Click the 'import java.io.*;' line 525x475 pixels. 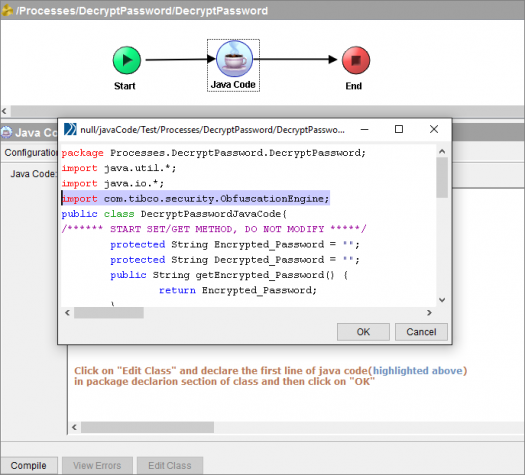(x=113, y=183)
